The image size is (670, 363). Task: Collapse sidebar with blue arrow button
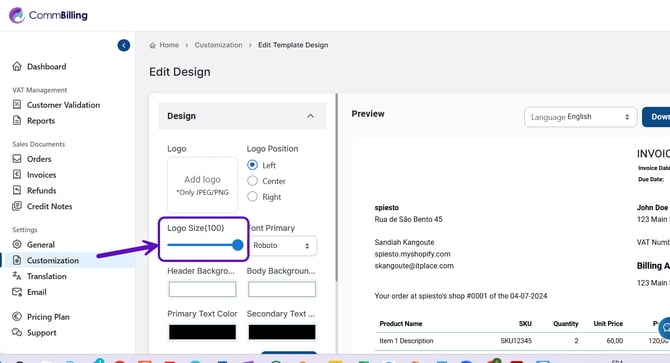point(124,45)
